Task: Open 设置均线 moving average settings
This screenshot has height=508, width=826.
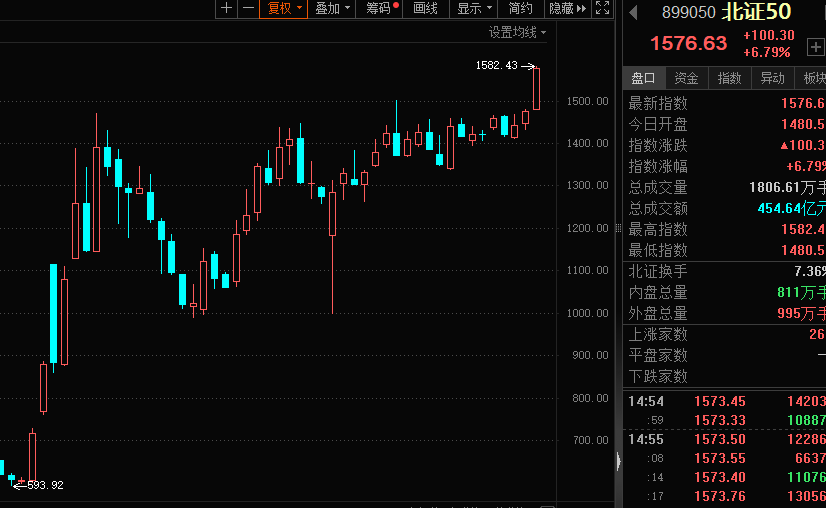Action: (517, 33)
